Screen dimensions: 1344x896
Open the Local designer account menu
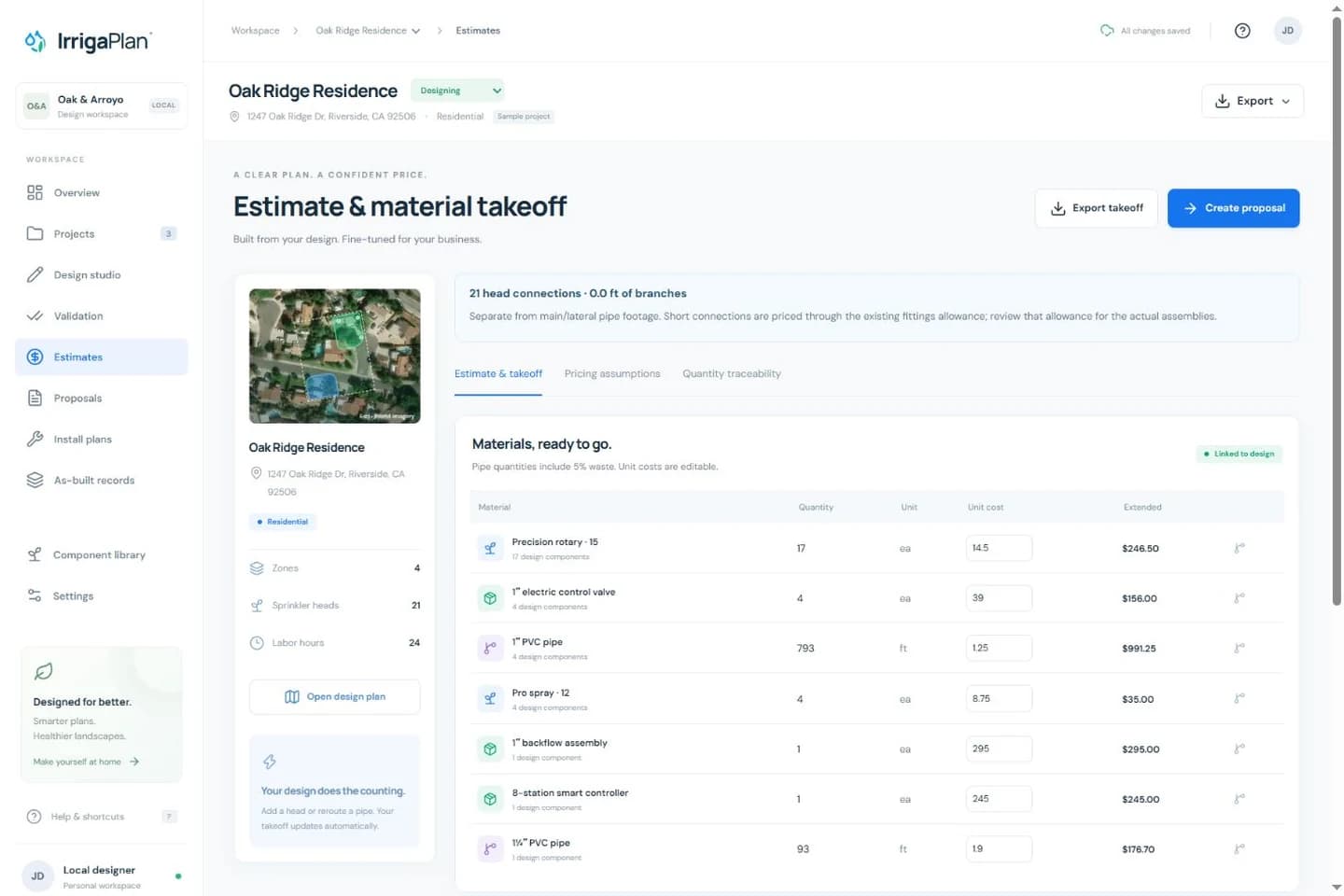[102, 876]
